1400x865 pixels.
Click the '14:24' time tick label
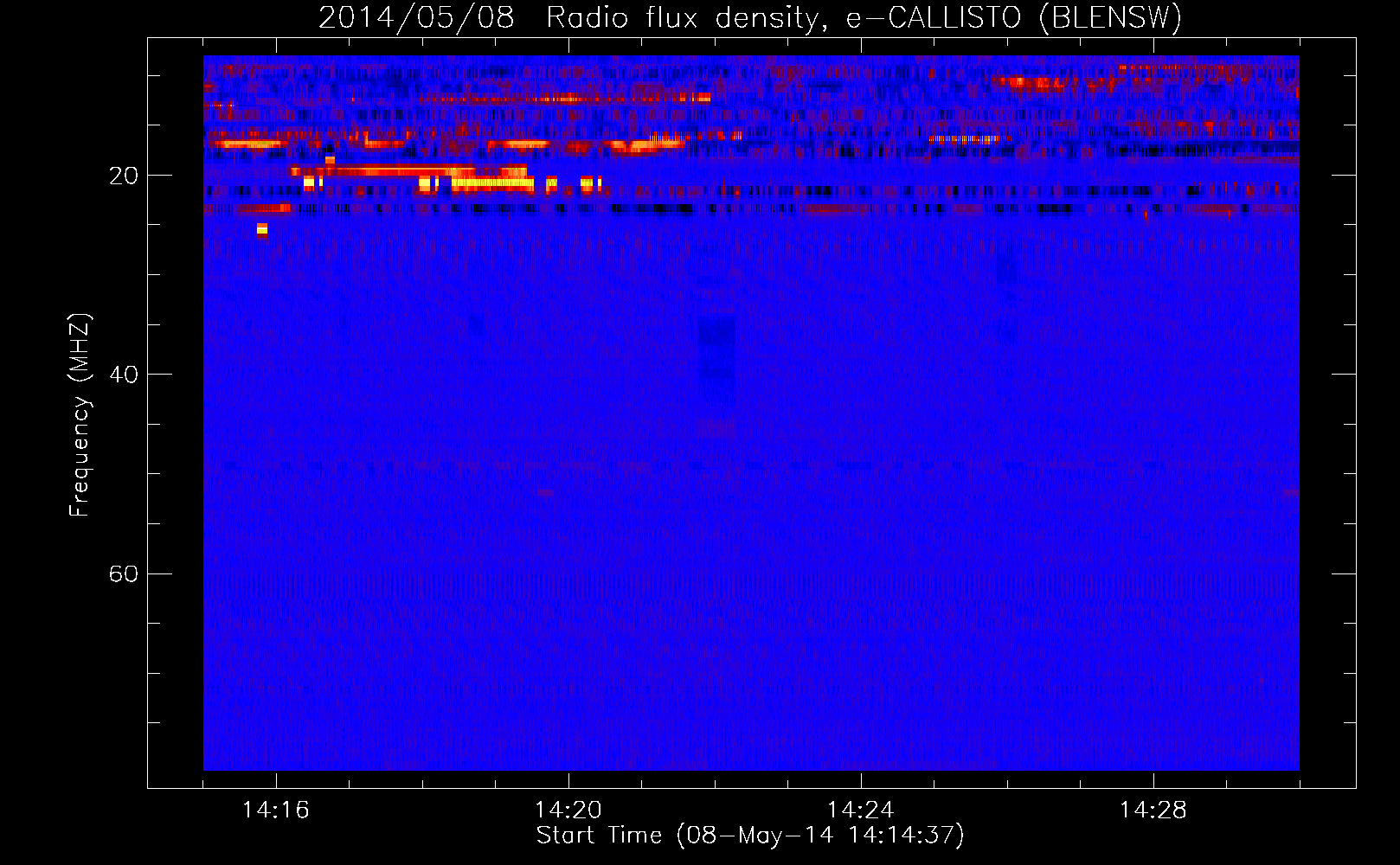pos(861,811)
